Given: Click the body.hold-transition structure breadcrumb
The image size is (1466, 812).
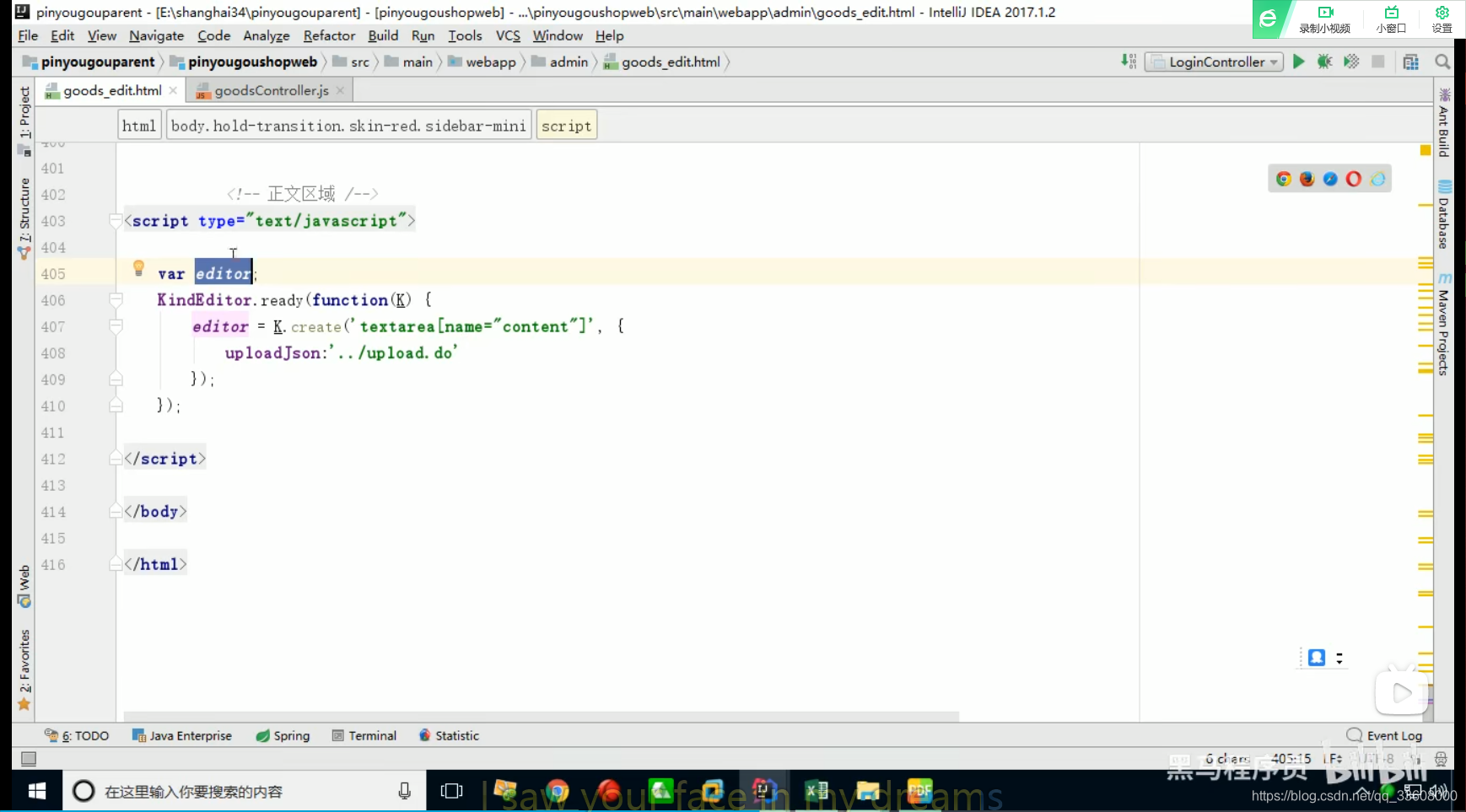Looking at the screenshot, I should click(348, 126).
